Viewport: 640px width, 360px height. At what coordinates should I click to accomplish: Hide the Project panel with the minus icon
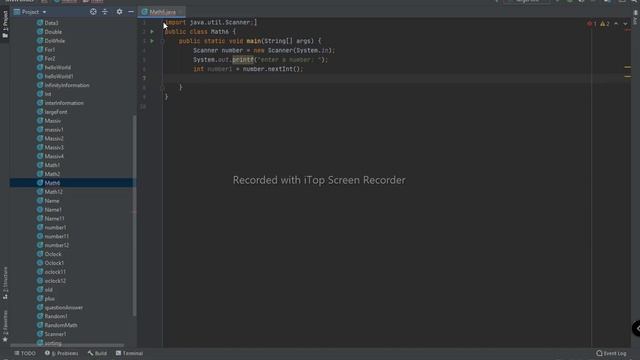tap(131, 12)
